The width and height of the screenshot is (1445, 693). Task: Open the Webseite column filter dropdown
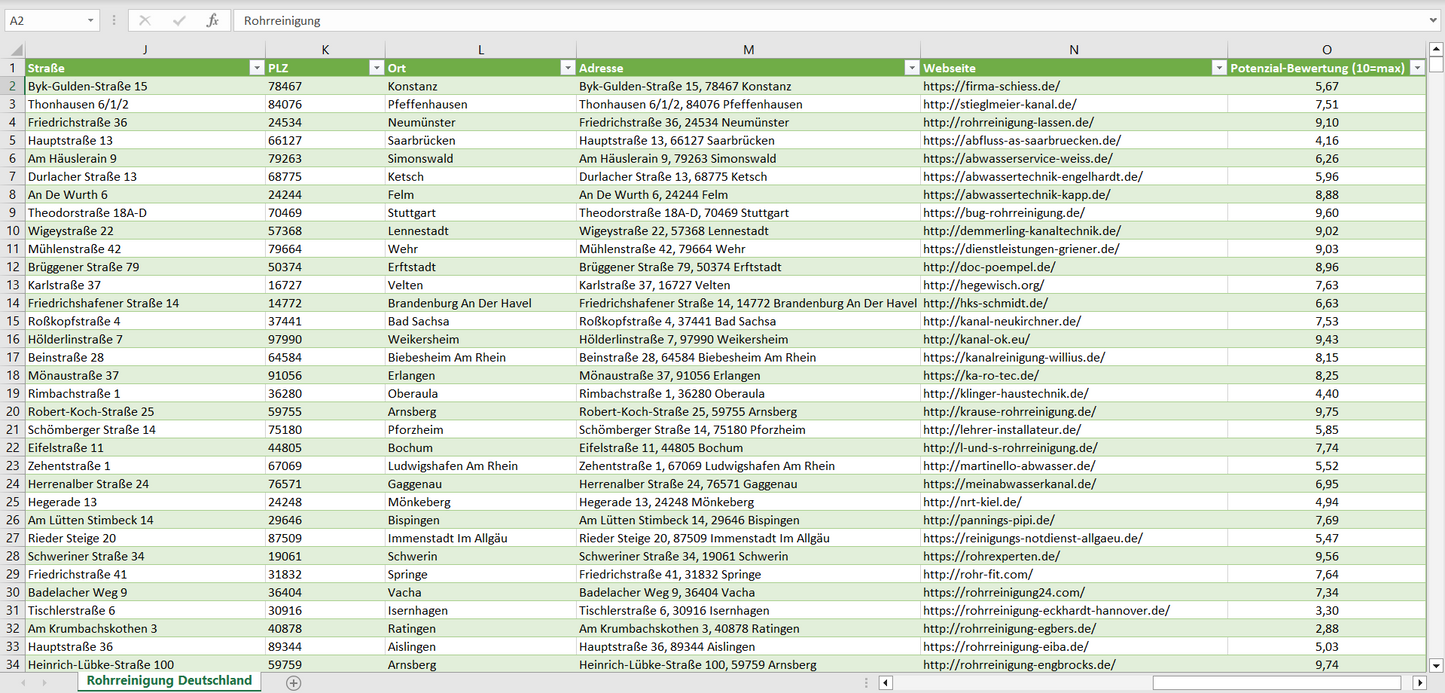coord(1218,68)
